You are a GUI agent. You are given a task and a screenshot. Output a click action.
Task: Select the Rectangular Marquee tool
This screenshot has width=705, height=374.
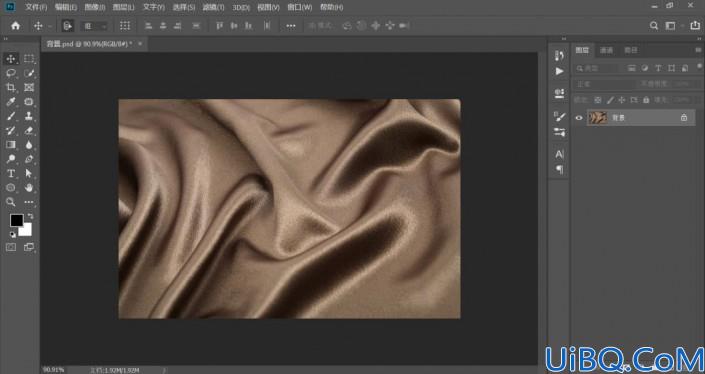pos(29,58)
